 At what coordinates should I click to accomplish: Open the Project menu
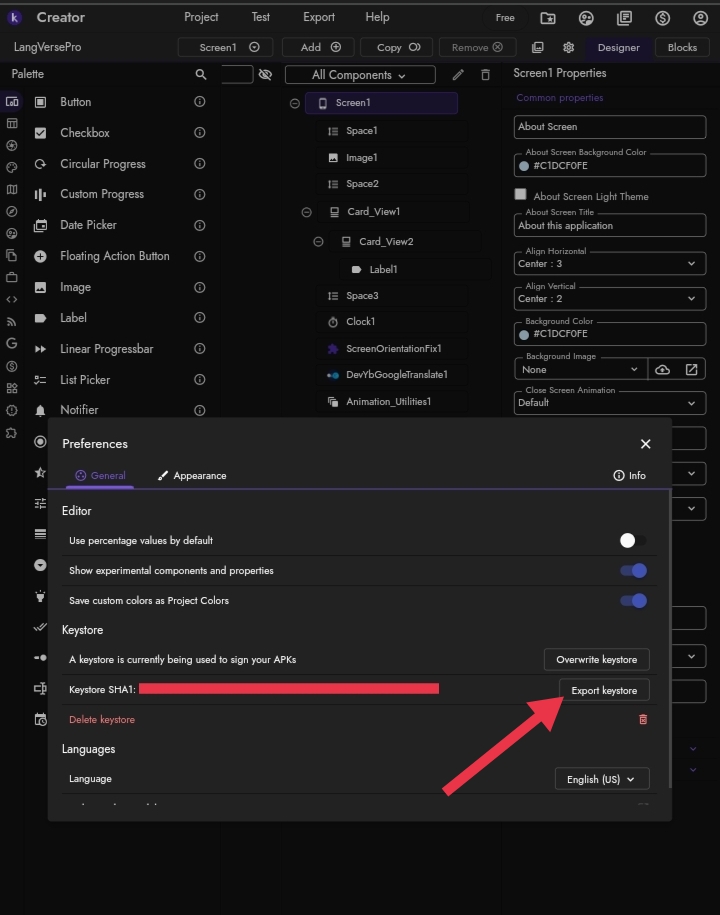201,17
